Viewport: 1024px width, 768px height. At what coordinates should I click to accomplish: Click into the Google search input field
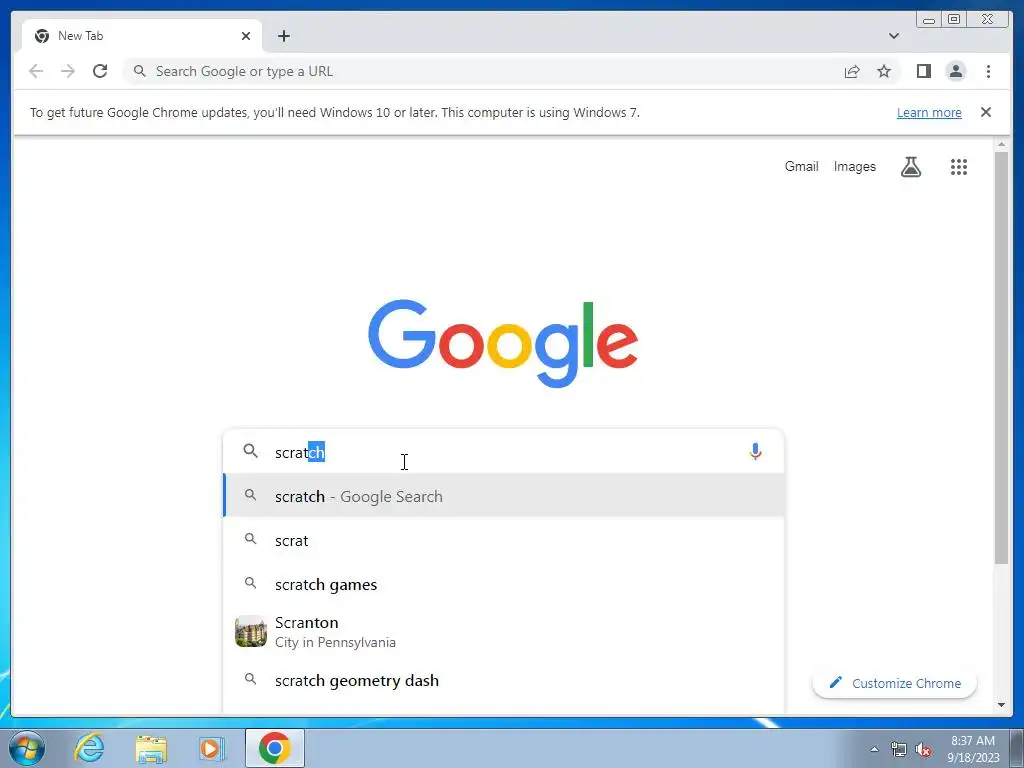tap(503, 452)
